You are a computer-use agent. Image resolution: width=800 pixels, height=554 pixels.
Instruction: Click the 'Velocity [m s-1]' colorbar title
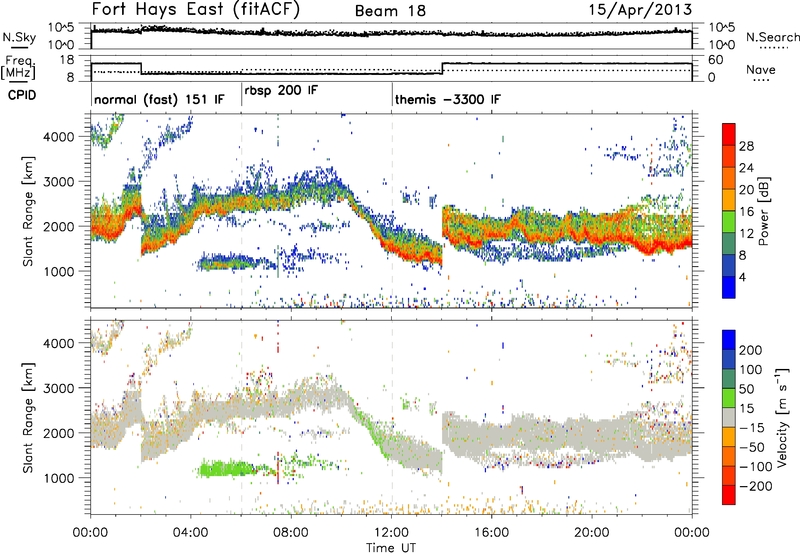781,417
